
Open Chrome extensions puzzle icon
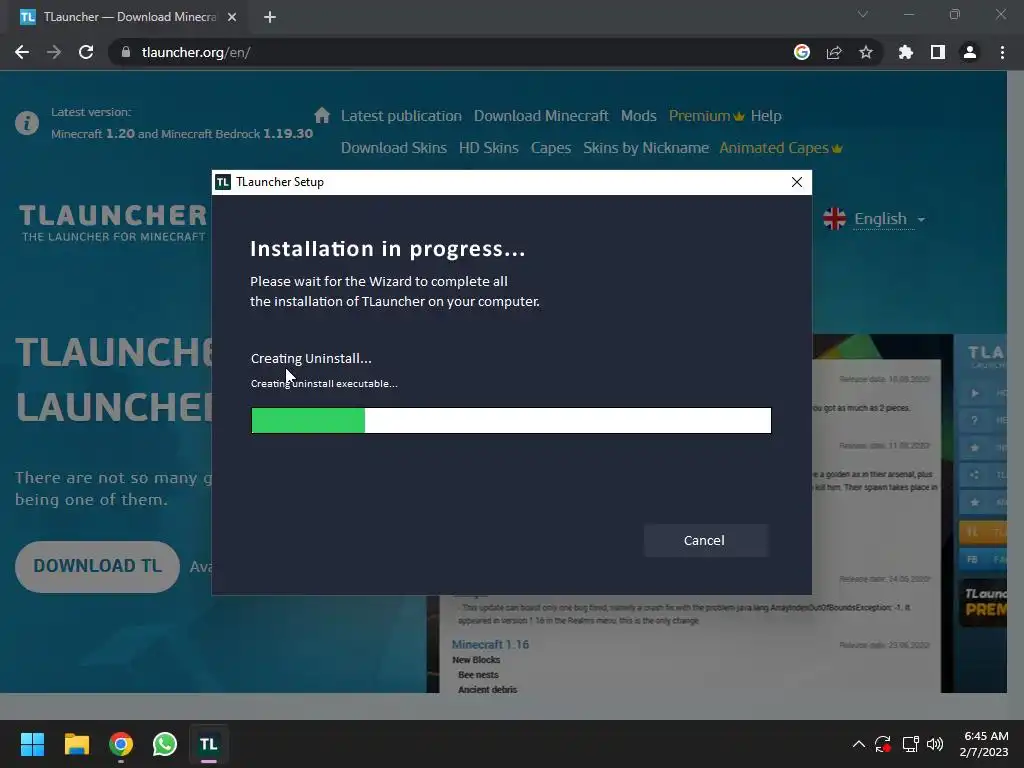coord(906,52)
